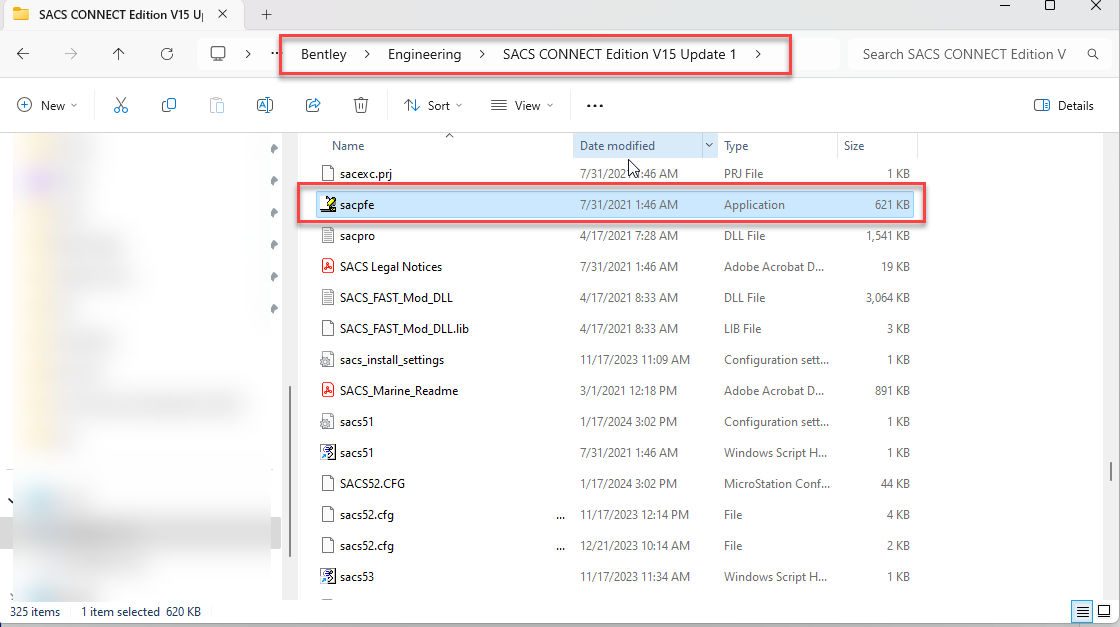Click Engineering in the address path
Screen dimensions: 1120x627
424,54
